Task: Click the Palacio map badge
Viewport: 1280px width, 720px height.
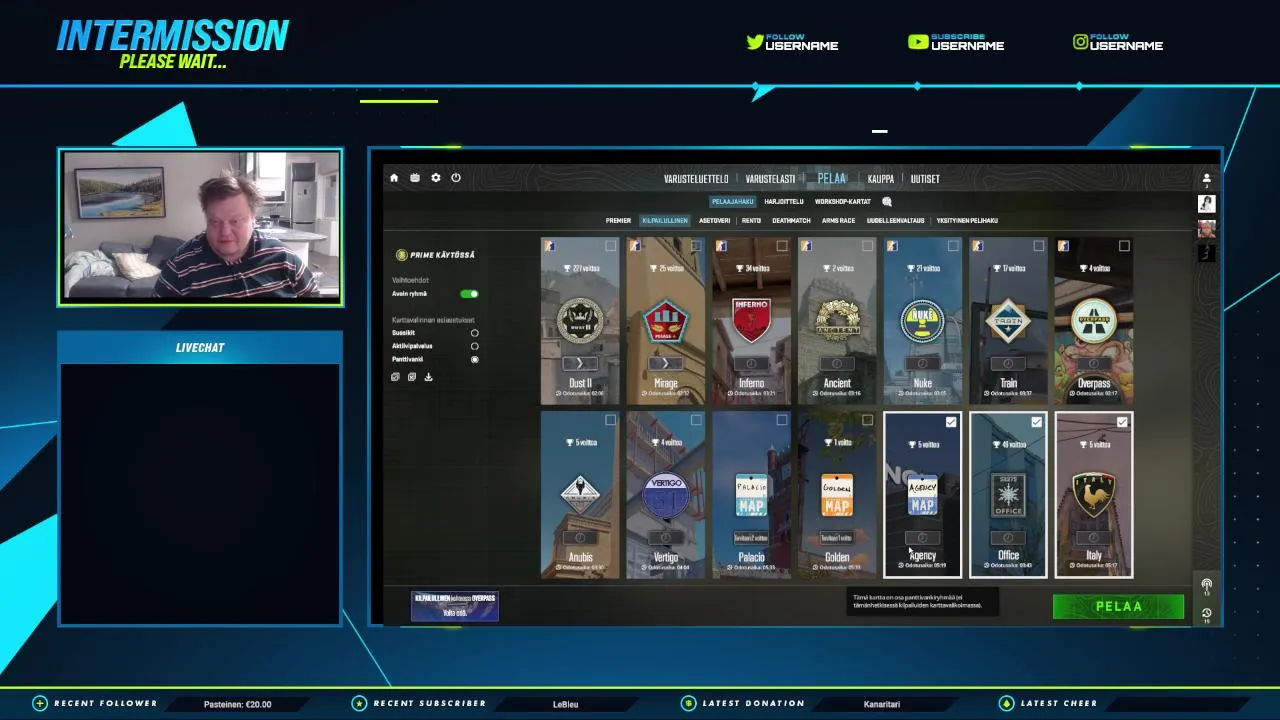Action: click(751, 495)
